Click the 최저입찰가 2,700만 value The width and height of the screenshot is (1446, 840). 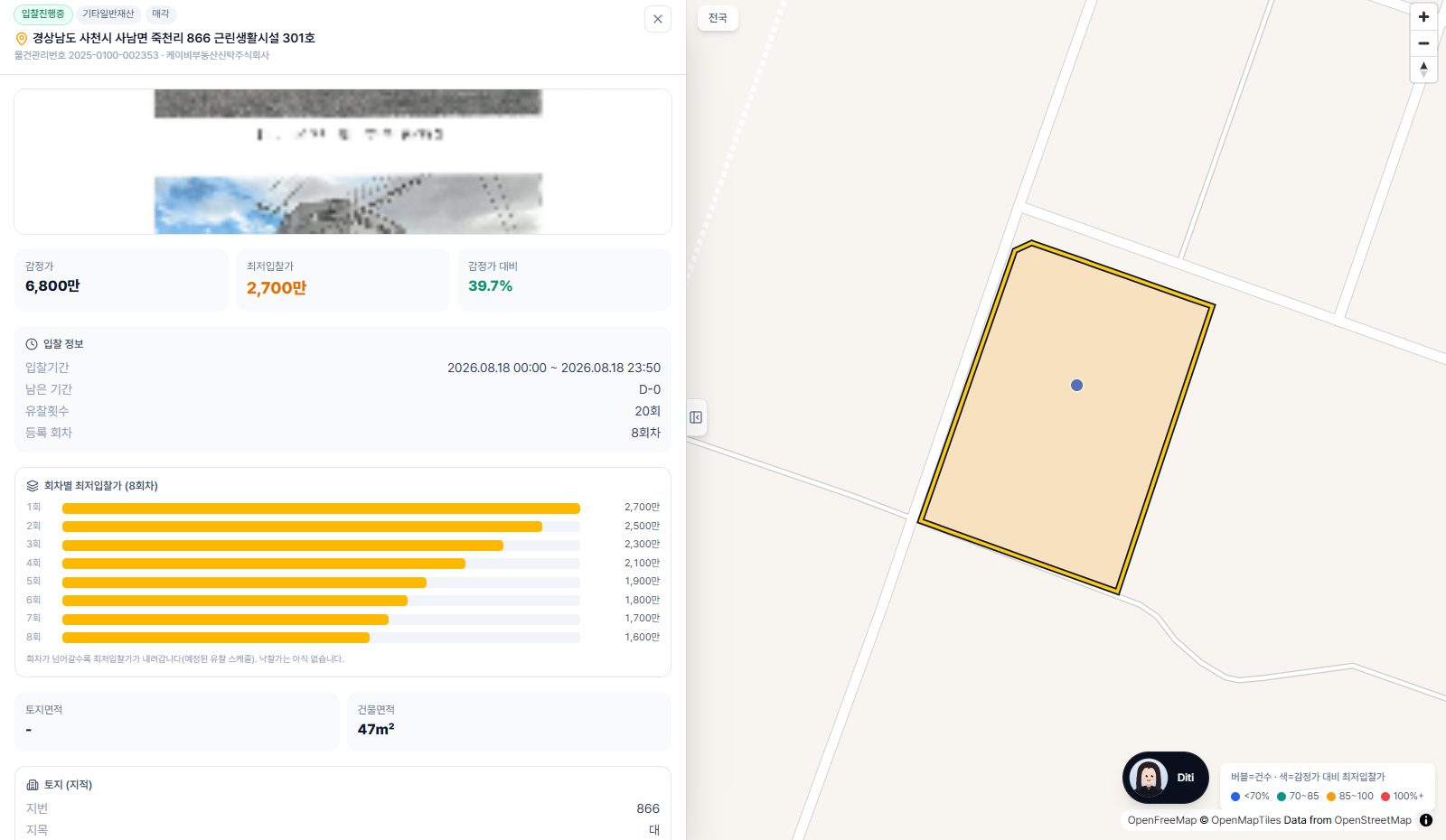point(277,288)
